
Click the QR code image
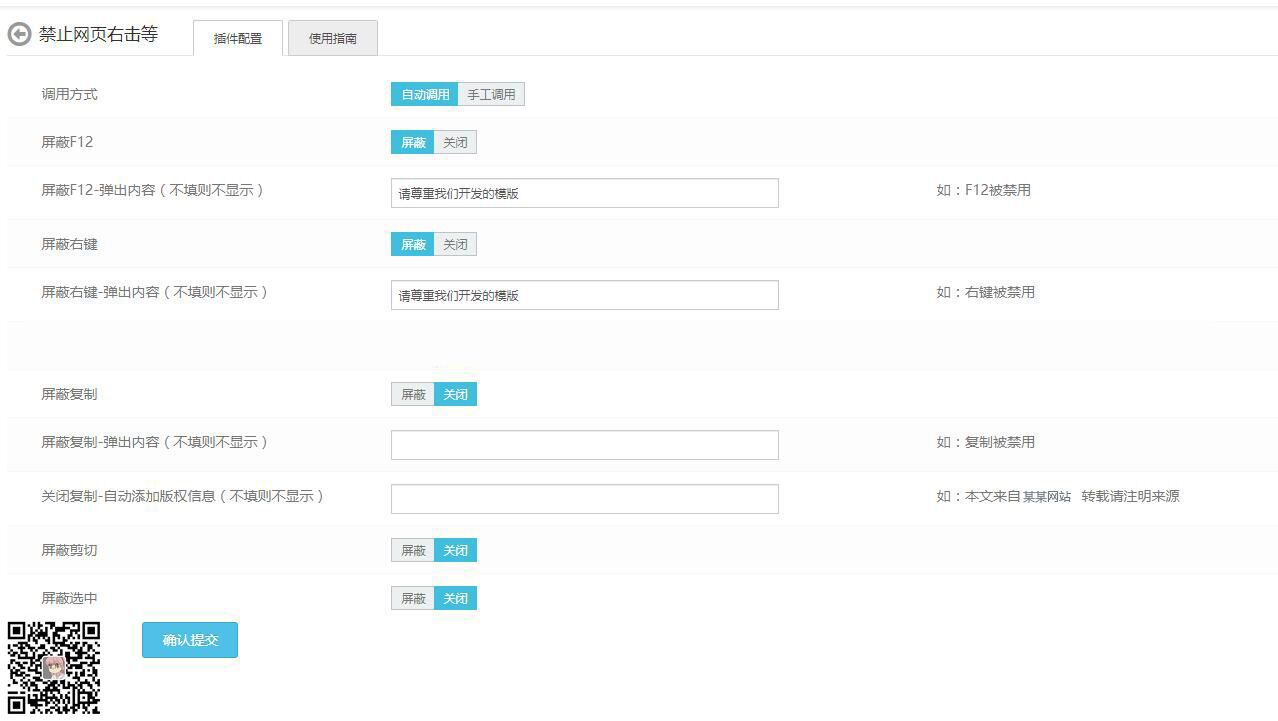(x=55, y=667)
